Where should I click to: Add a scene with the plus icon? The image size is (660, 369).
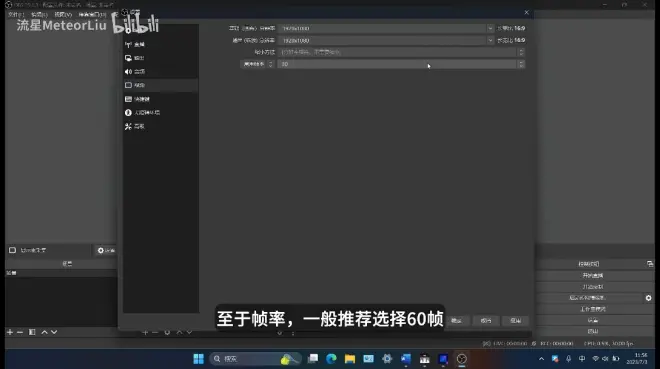click(10, 332)
